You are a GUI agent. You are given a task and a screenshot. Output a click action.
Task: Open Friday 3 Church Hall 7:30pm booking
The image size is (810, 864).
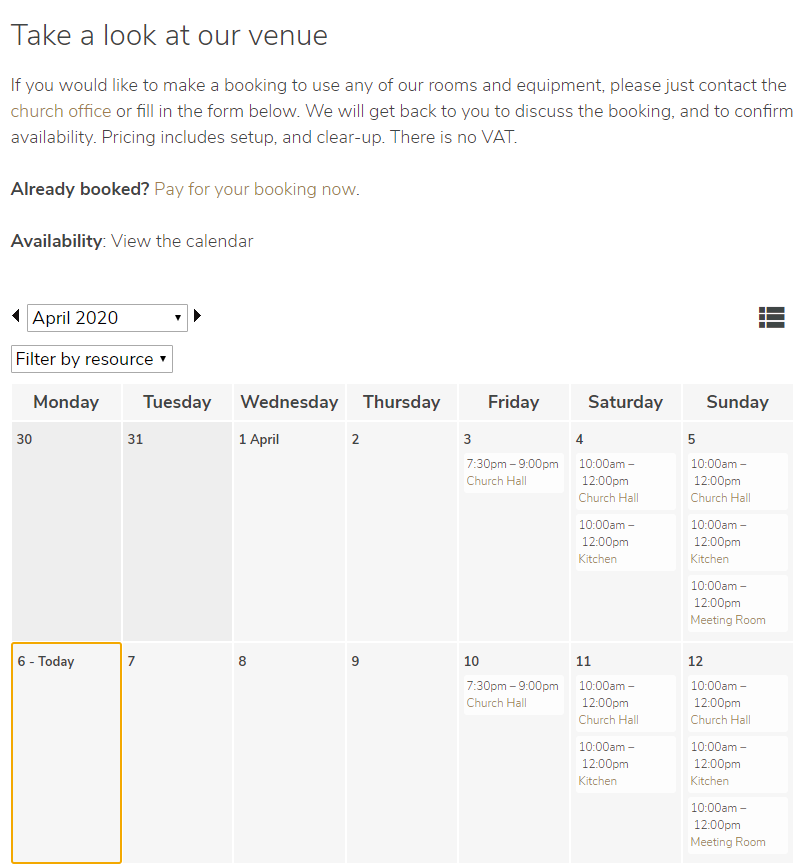[513, 472]
